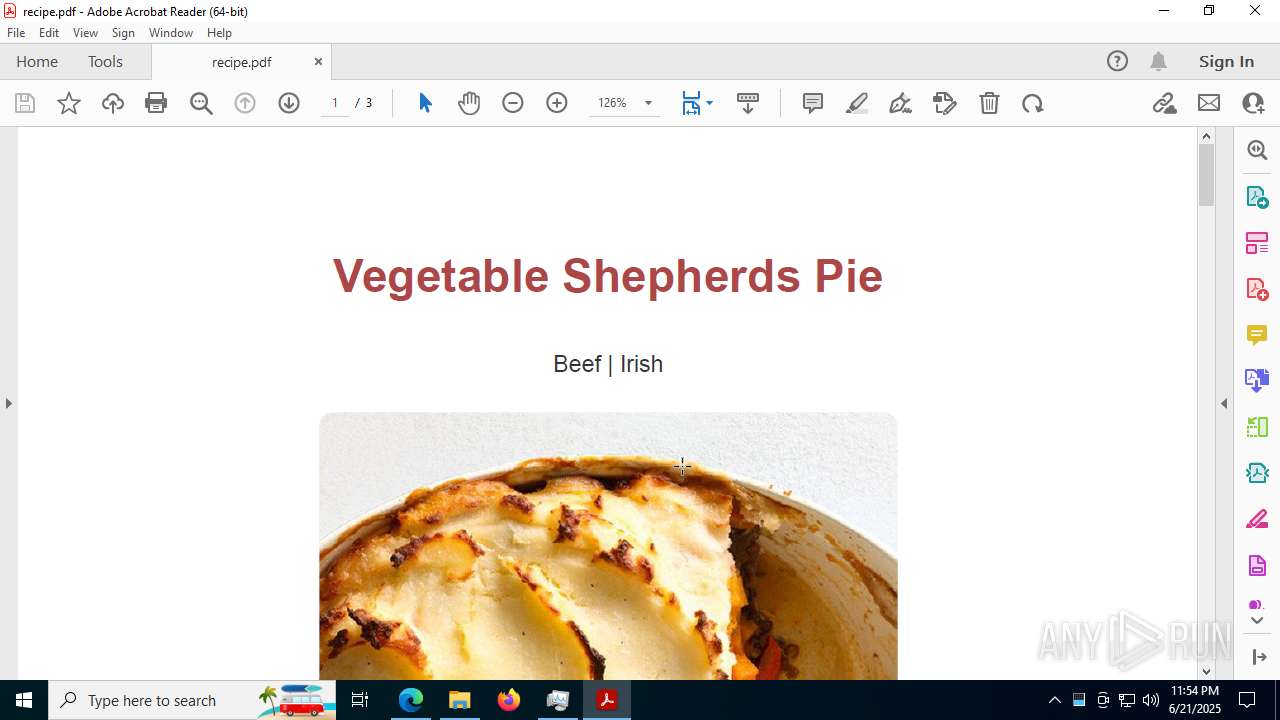Open Comment tool in right pane
Viewport: 1280px width, 720px height.
click(1257, 334)
